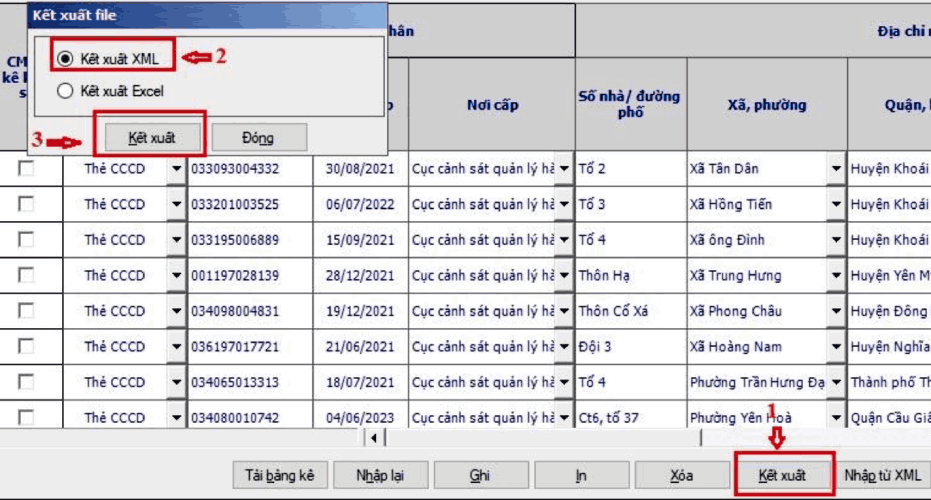This screenshot has width=931, height=500.
Task: Tick checkbox for row 034080010742
Action: pyautogui.click(x=26, y=418)
